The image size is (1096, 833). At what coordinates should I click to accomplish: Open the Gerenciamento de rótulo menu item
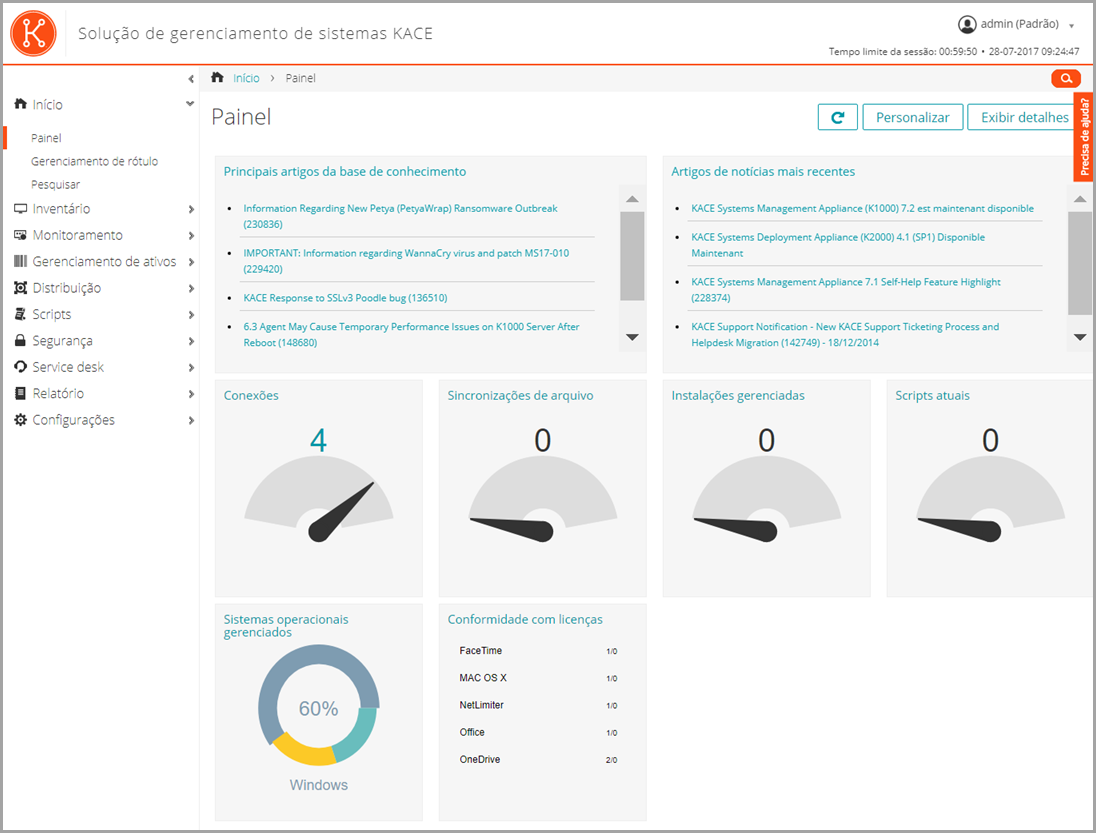[x=94, y=161]
